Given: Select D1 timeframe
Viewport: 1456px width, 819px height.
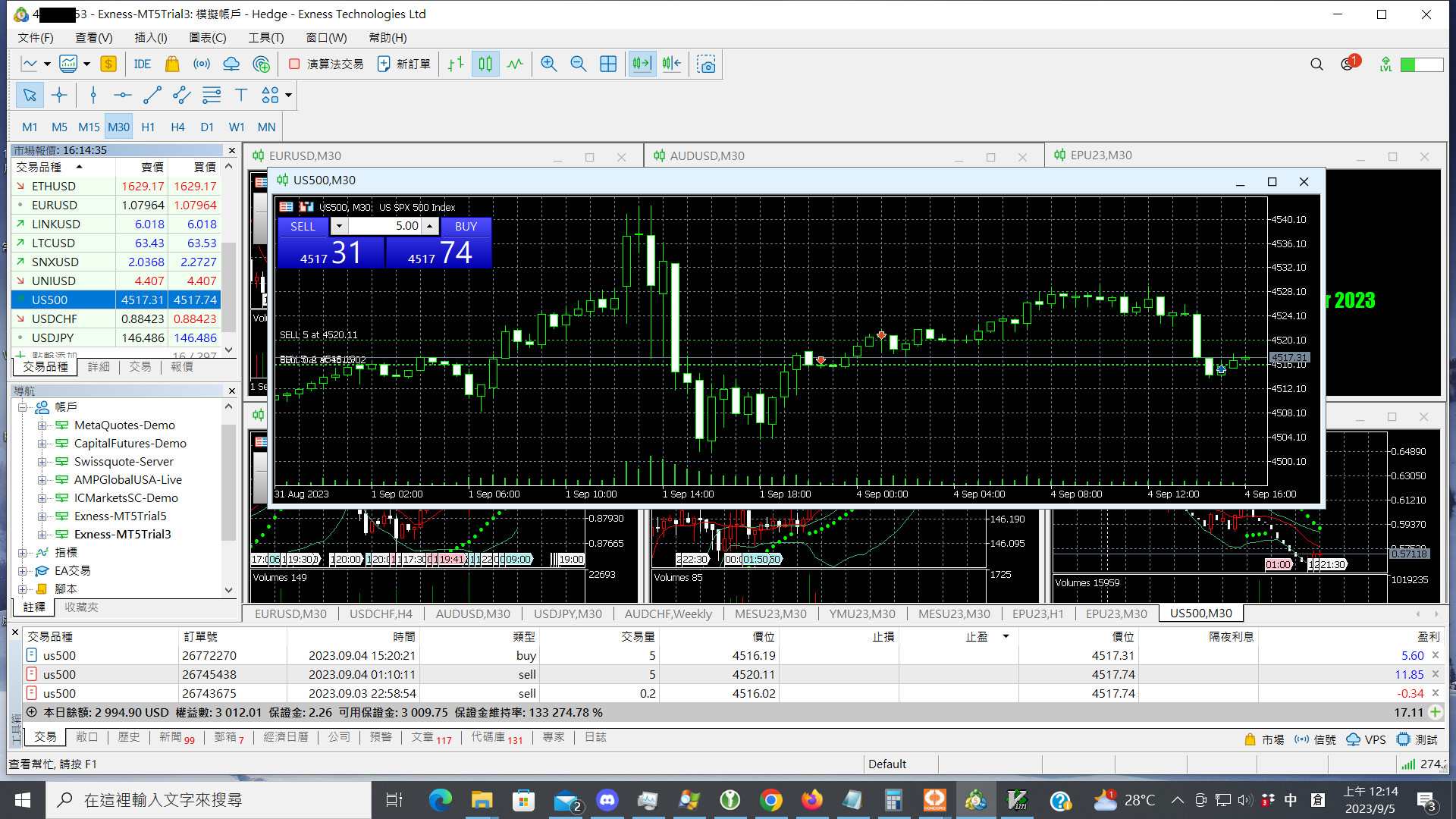Looking at the screenshot, I should click(x=207, y=127).
